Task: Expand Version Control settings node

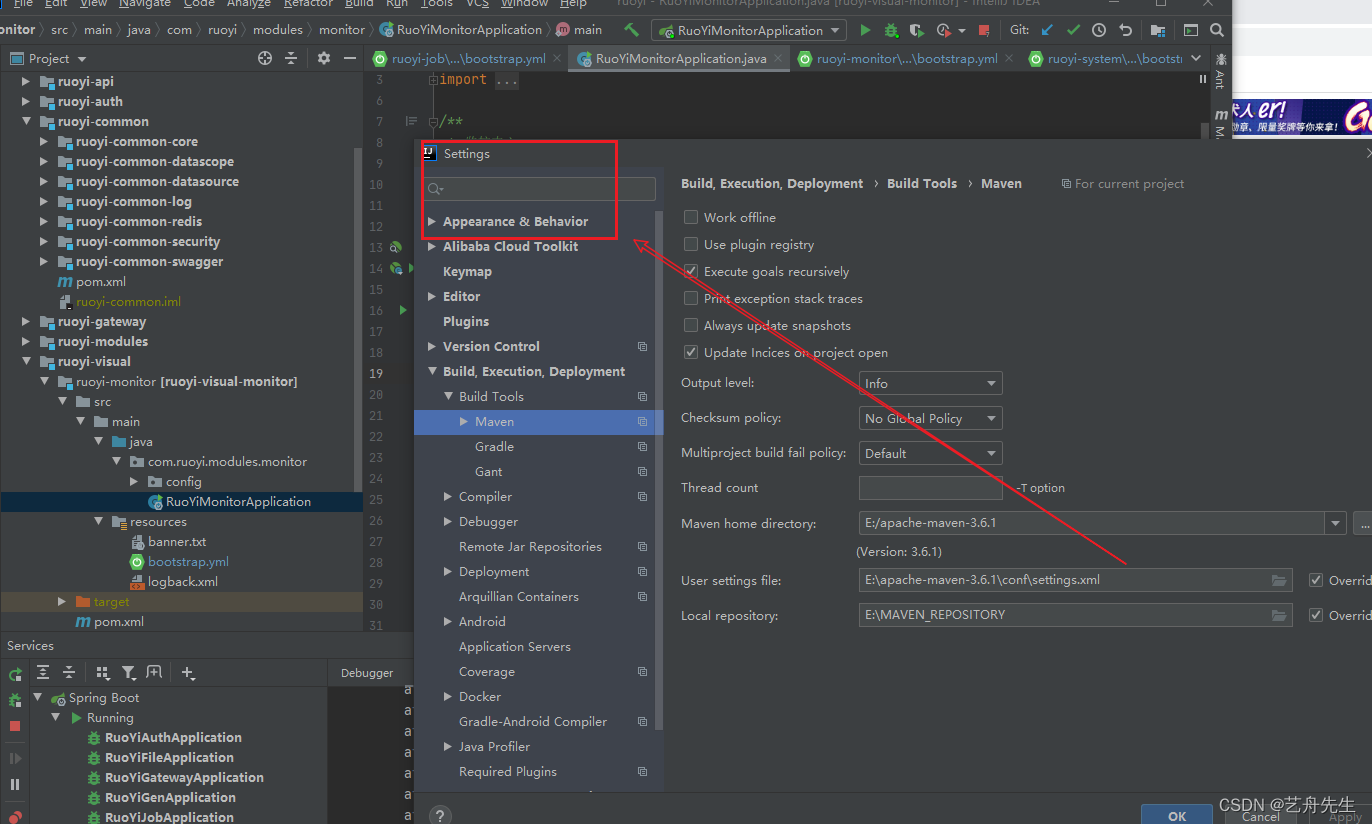Action: 432,346
